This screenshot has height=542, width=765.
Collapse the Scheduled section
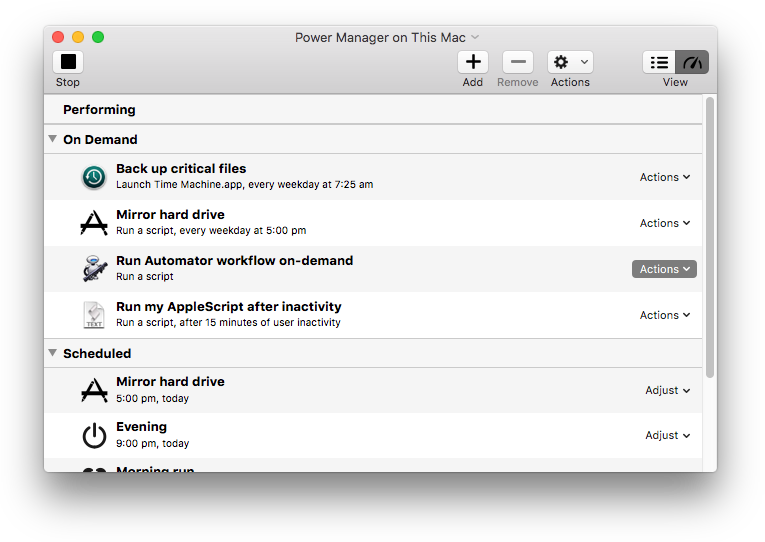point(53,353)
